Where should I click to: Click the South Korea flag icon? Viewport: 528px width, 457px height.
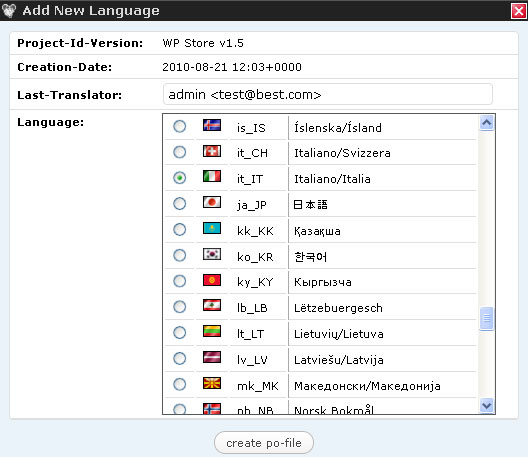[212, 254]
